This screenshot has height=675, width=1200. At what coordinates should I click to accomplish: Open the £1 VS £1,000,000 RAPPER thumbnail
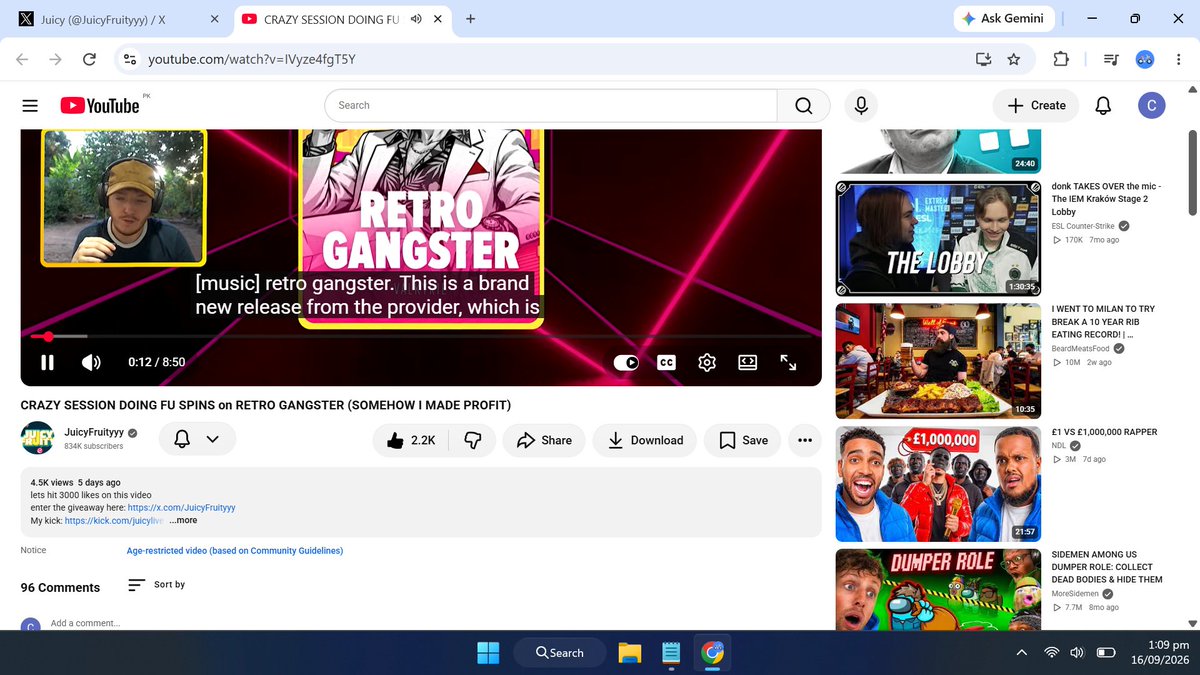pyautogui.click(x=939, y=484)
